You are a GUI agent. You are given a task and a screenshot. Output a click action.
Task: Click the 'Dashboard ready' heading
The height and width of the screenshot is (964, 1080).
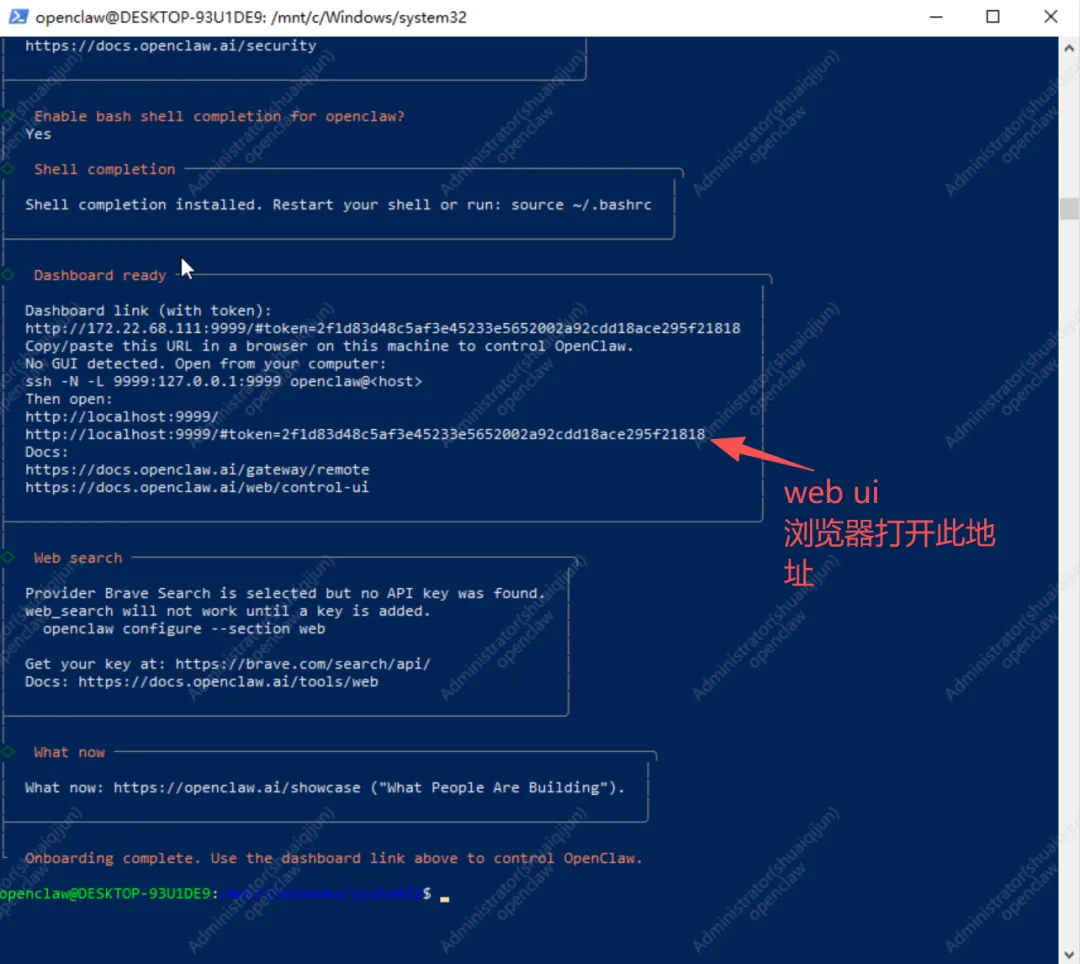coord(100,275)
